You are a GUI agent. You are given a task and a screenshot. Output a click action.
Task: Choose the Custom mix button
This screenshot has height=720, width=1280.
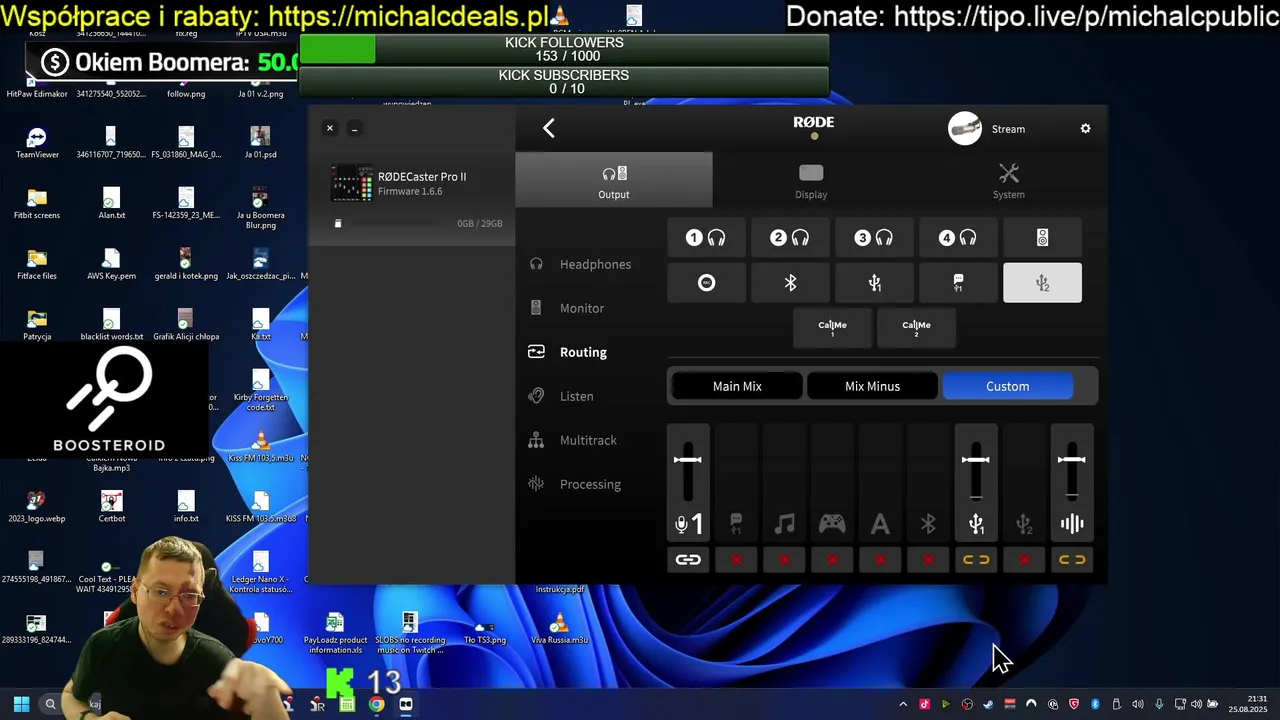tap(1007, 386)
